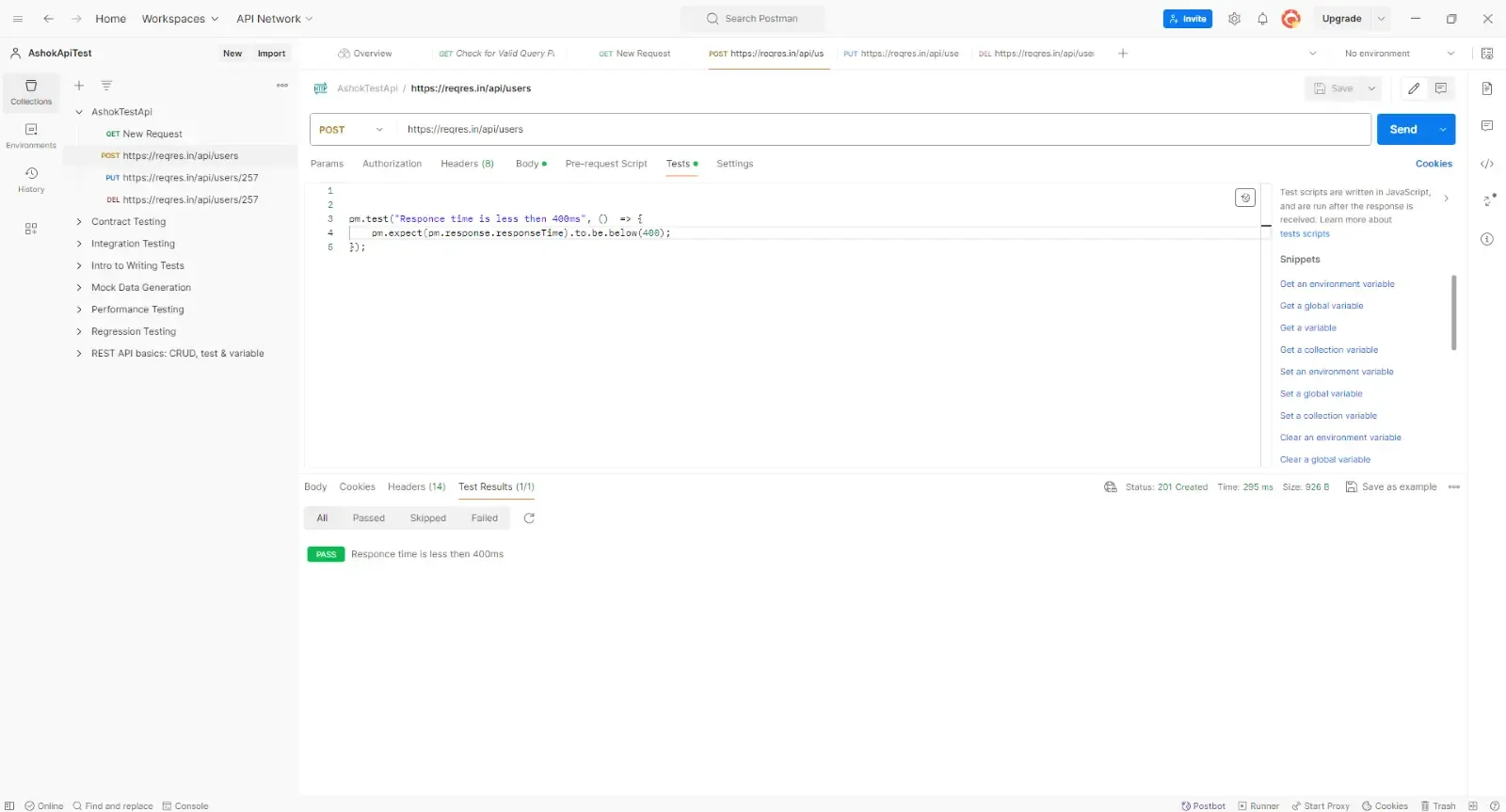Open the user avatar menu

[1291, 19]
